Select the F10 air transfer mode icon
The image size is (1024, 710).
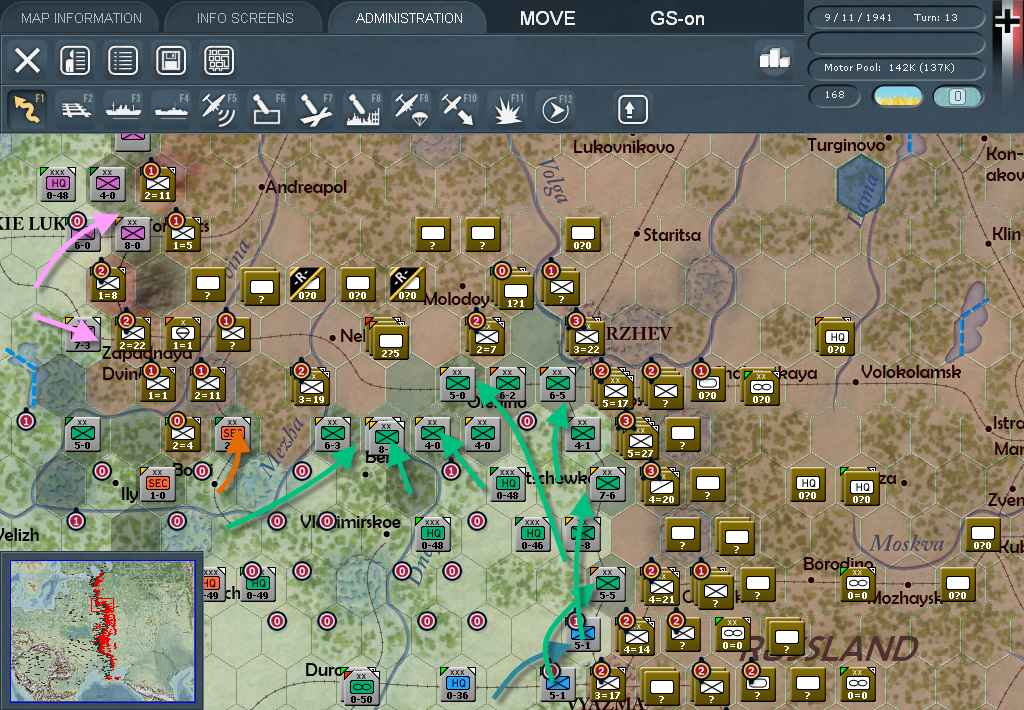[x=459, y=109]
